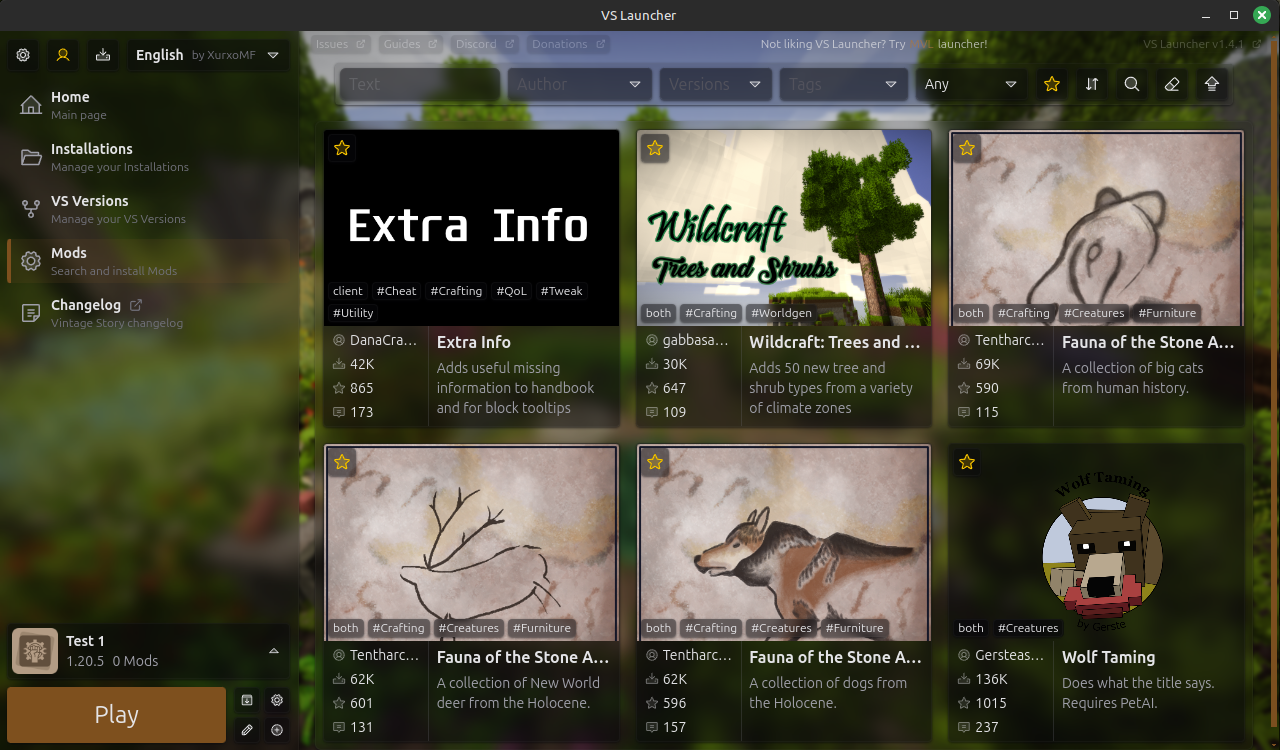Open Installations section
1280x750 pixels.
tap(148, 157)
